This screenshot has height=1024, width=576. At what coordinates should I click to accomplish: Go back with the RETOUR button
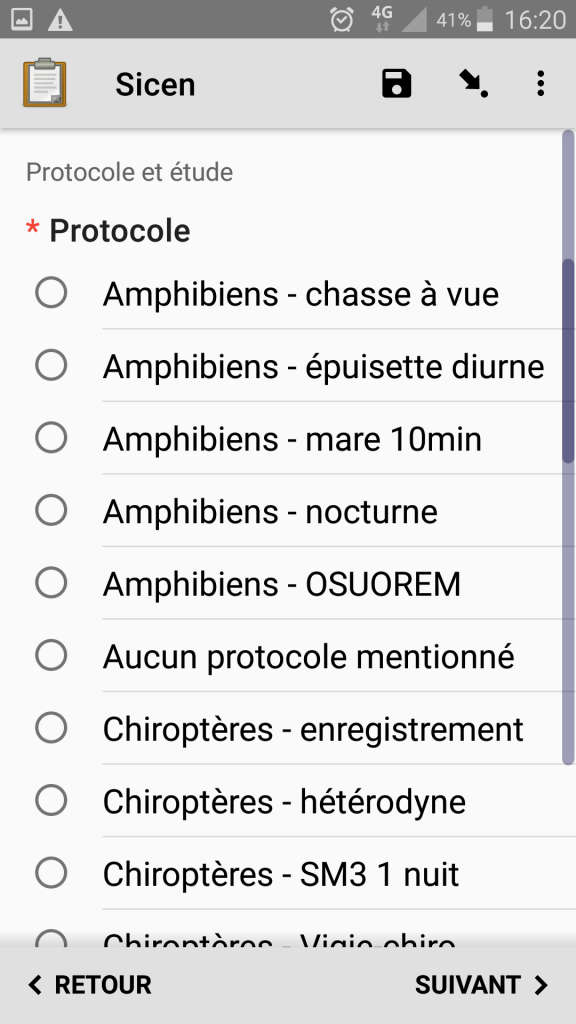click(89, 985)
